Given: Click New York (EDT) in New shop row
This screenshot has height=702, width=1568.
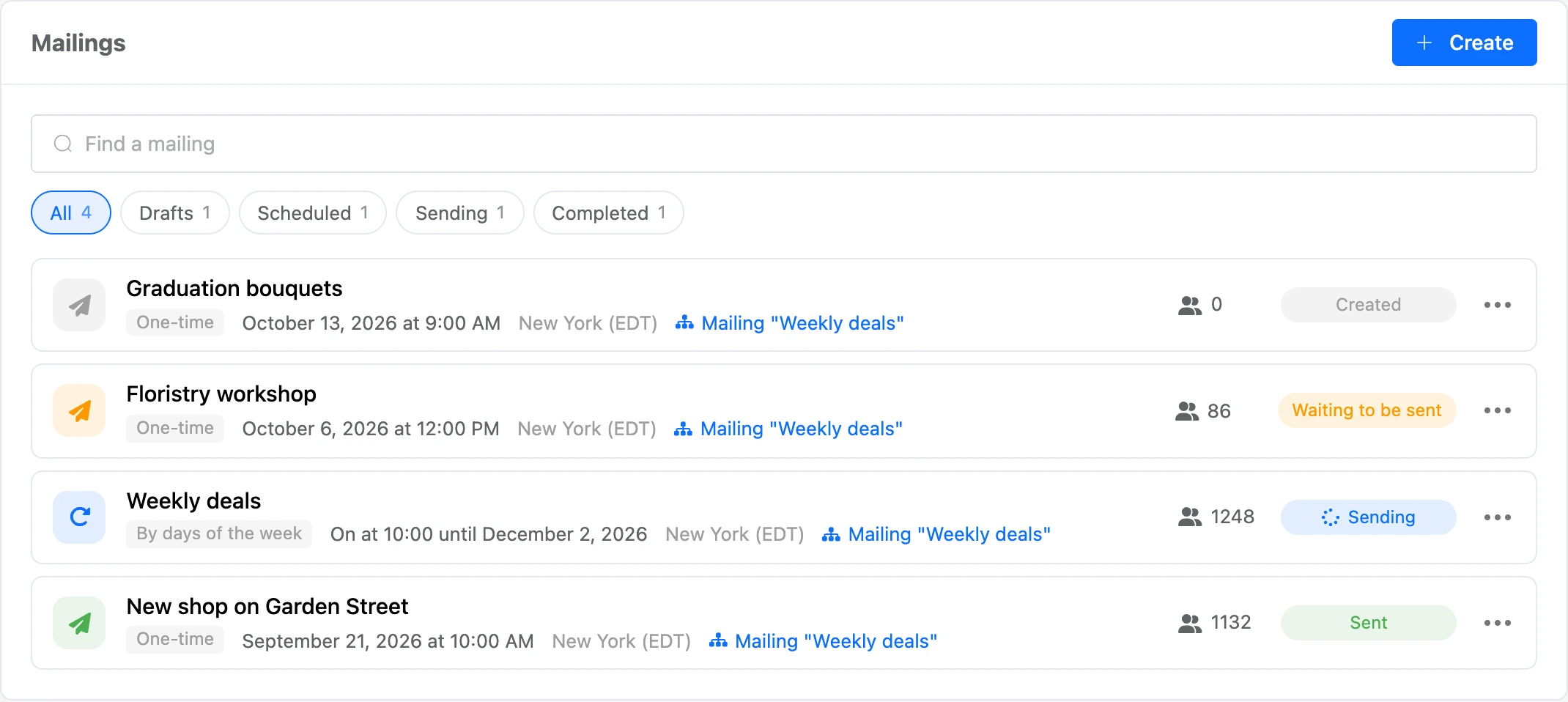Looking at the screenshot, I should tap(621, 641).
